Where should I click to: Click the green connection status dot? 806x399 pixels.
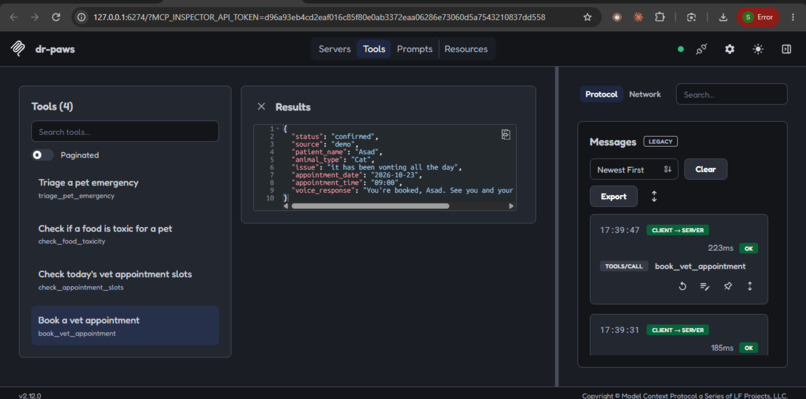pyautogui.click(x=681, y=49)
